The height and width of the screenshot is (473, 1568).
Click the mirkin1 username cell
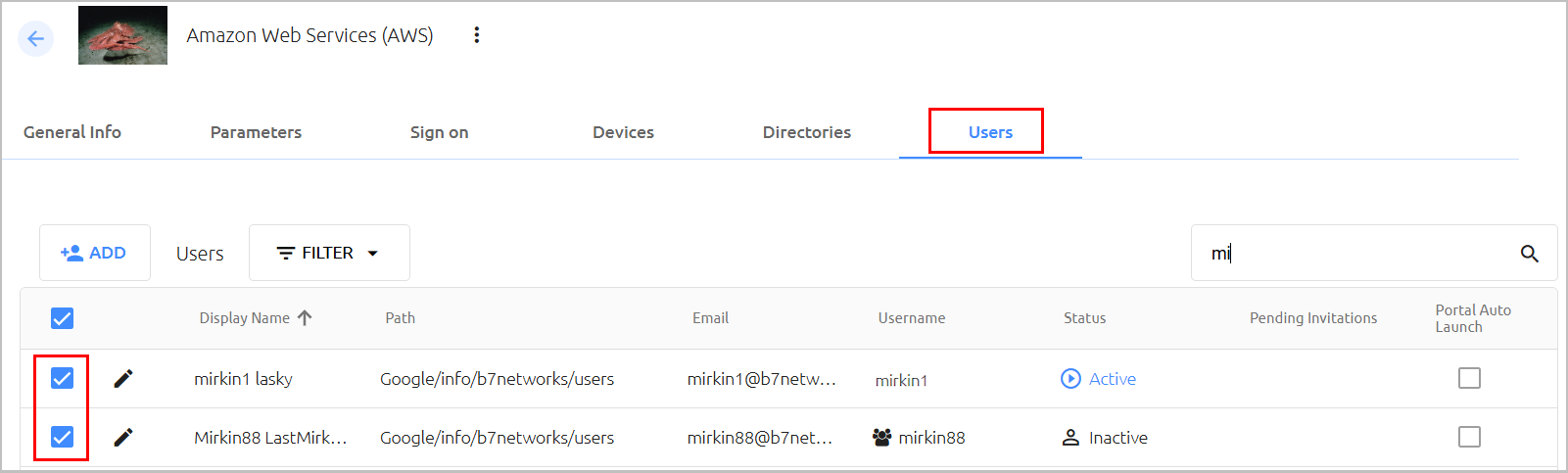pos(901,380)
